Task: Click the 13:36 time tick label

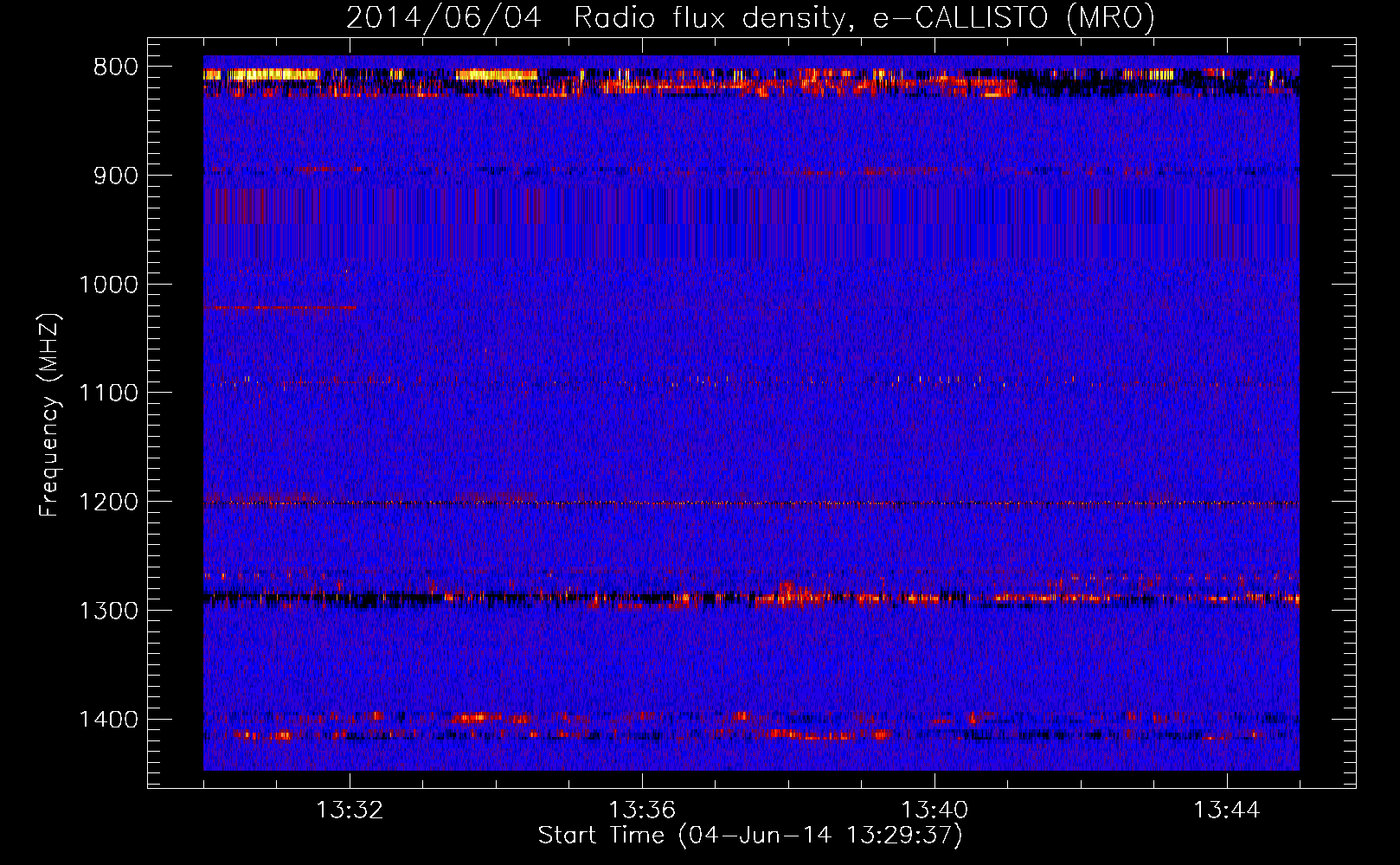Action: pyautogui.click(x=642, y=811)
